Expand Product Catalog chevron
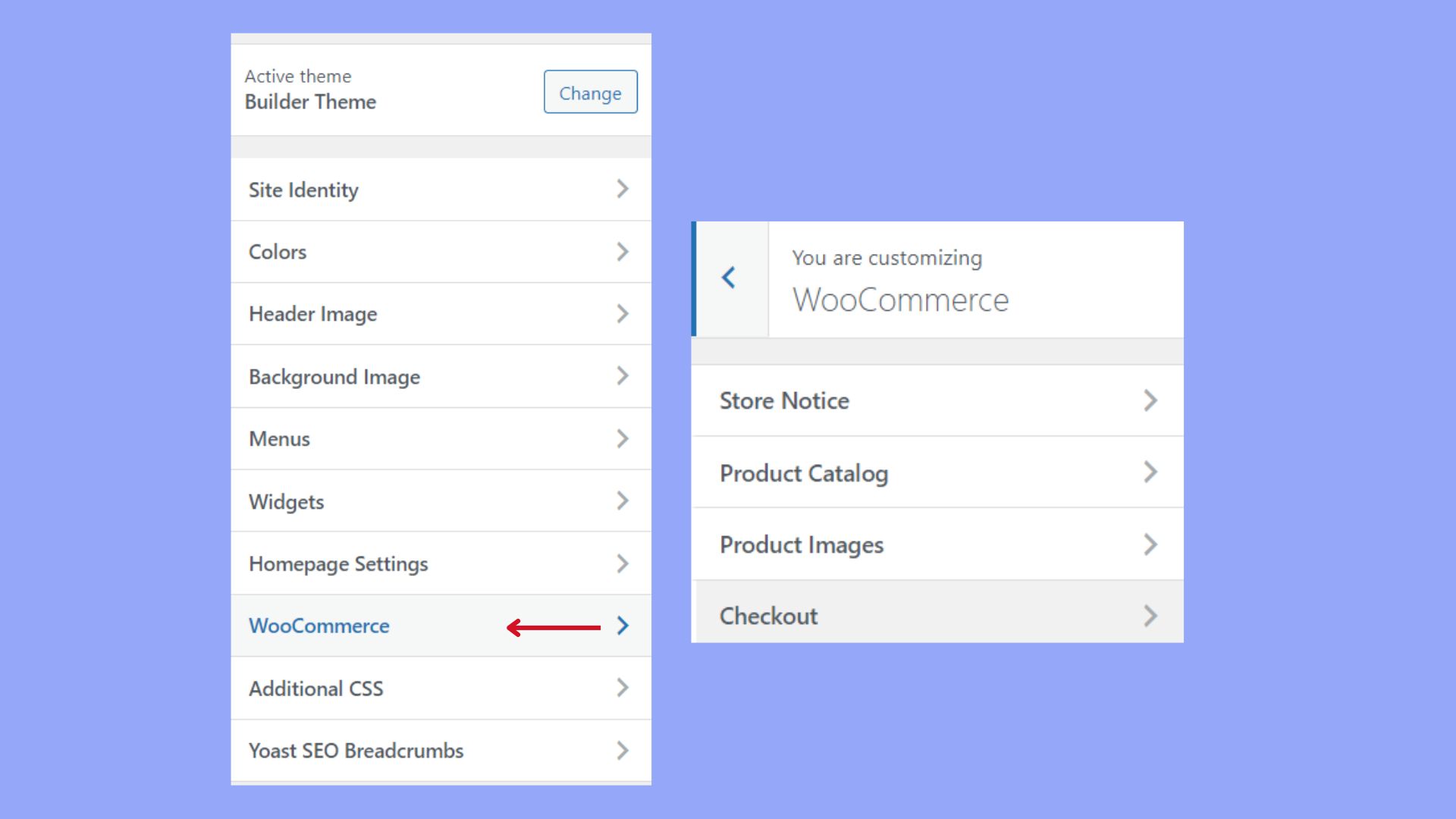The width and height of the screenshot is (1456, 819). 1150,472
